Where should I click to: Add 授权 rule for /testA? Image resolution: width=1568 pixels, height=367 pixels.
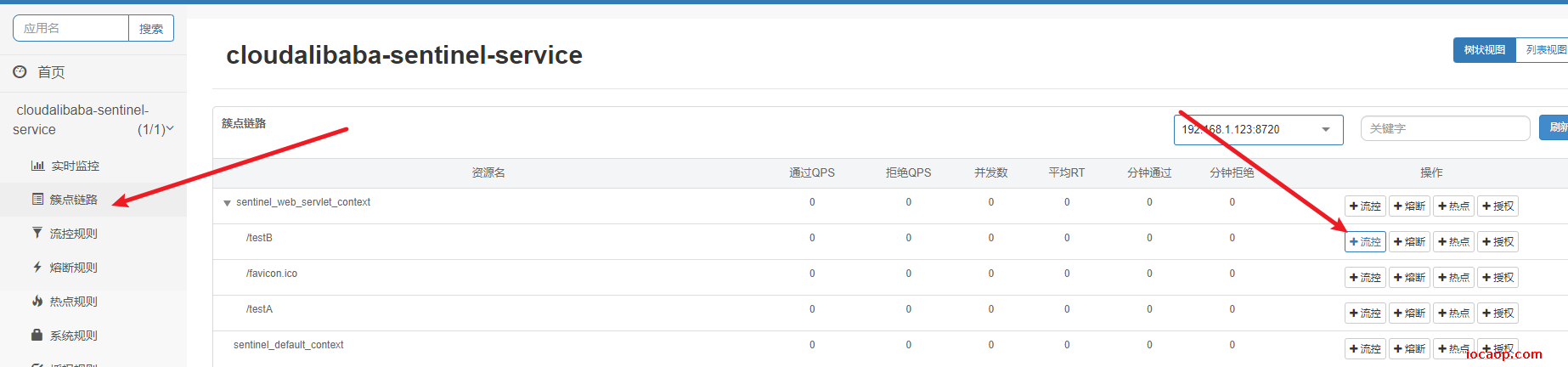point(1497,313)
